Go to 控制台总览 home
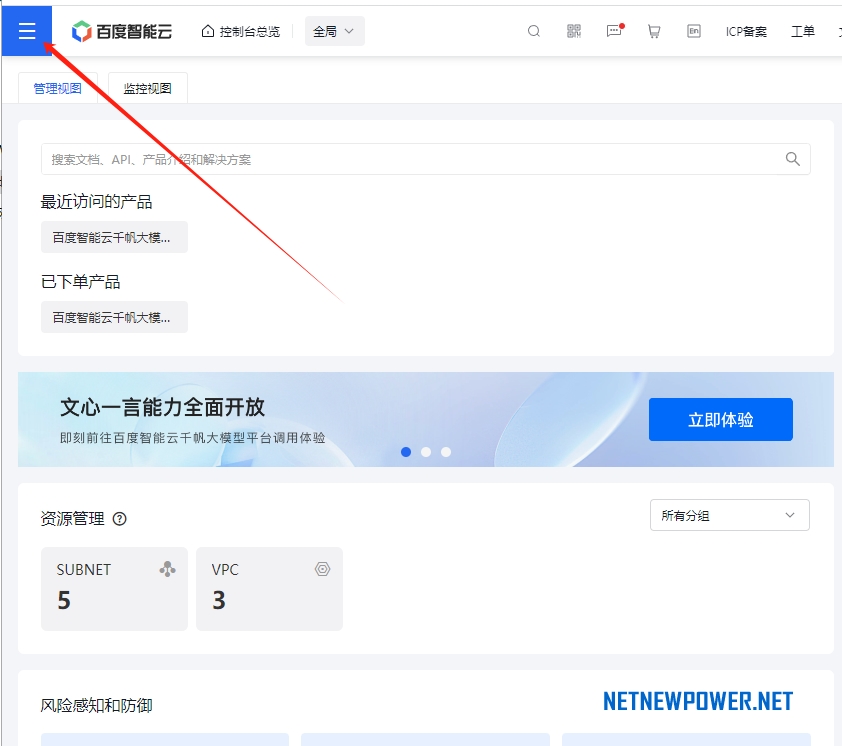This screenshot has width=842, height=746. coord(241,32)
